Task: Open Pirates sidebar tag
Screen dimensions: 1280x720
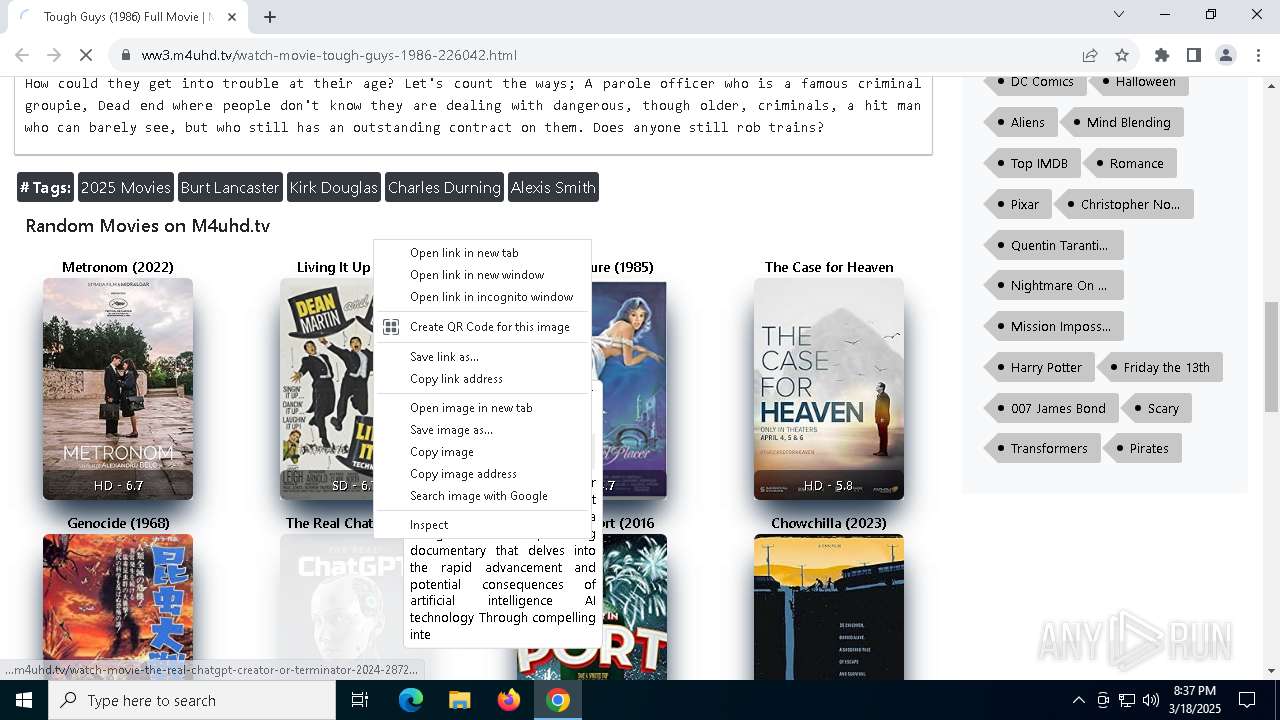Action: click(x=1142, y=448)
